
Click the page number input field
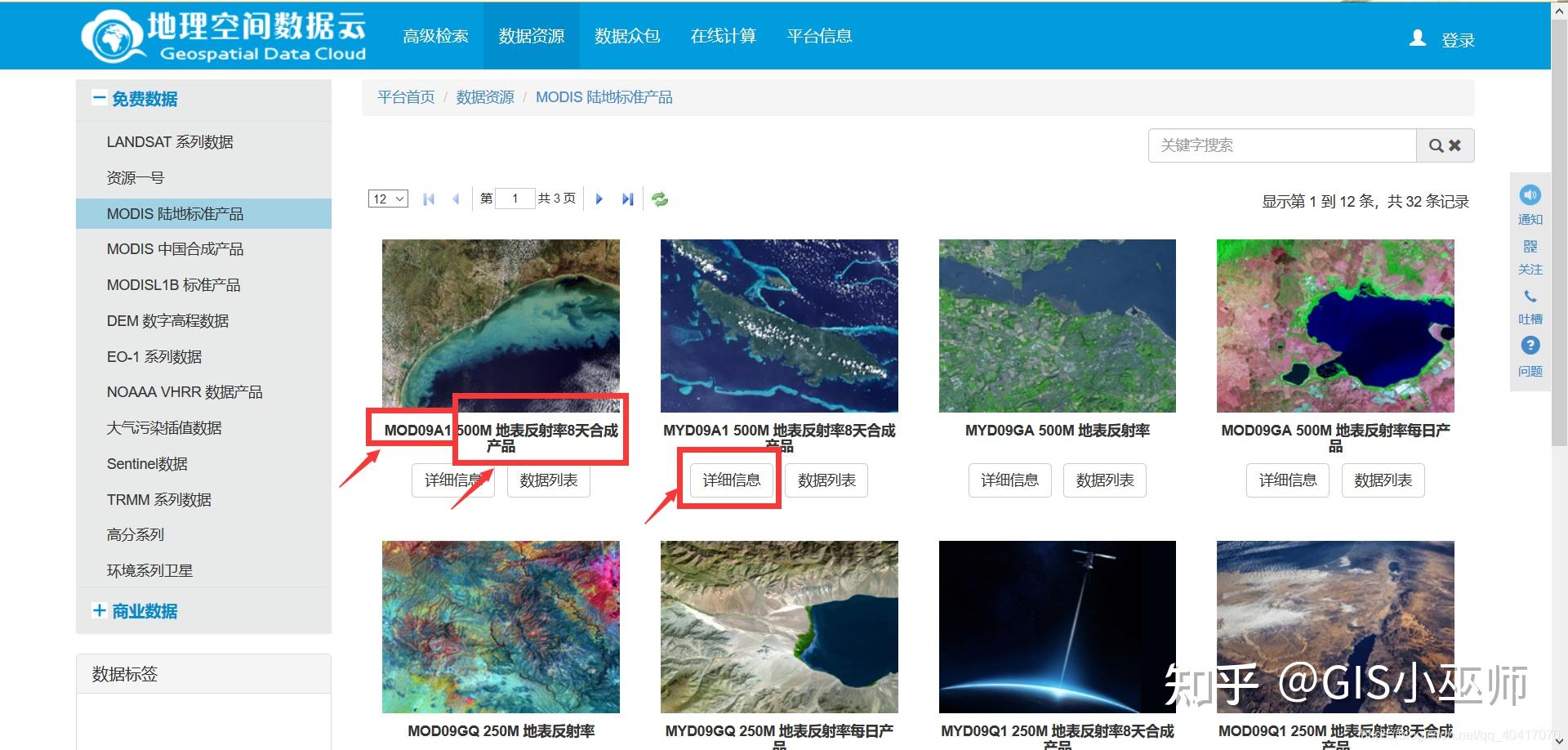tap(514, 199)
